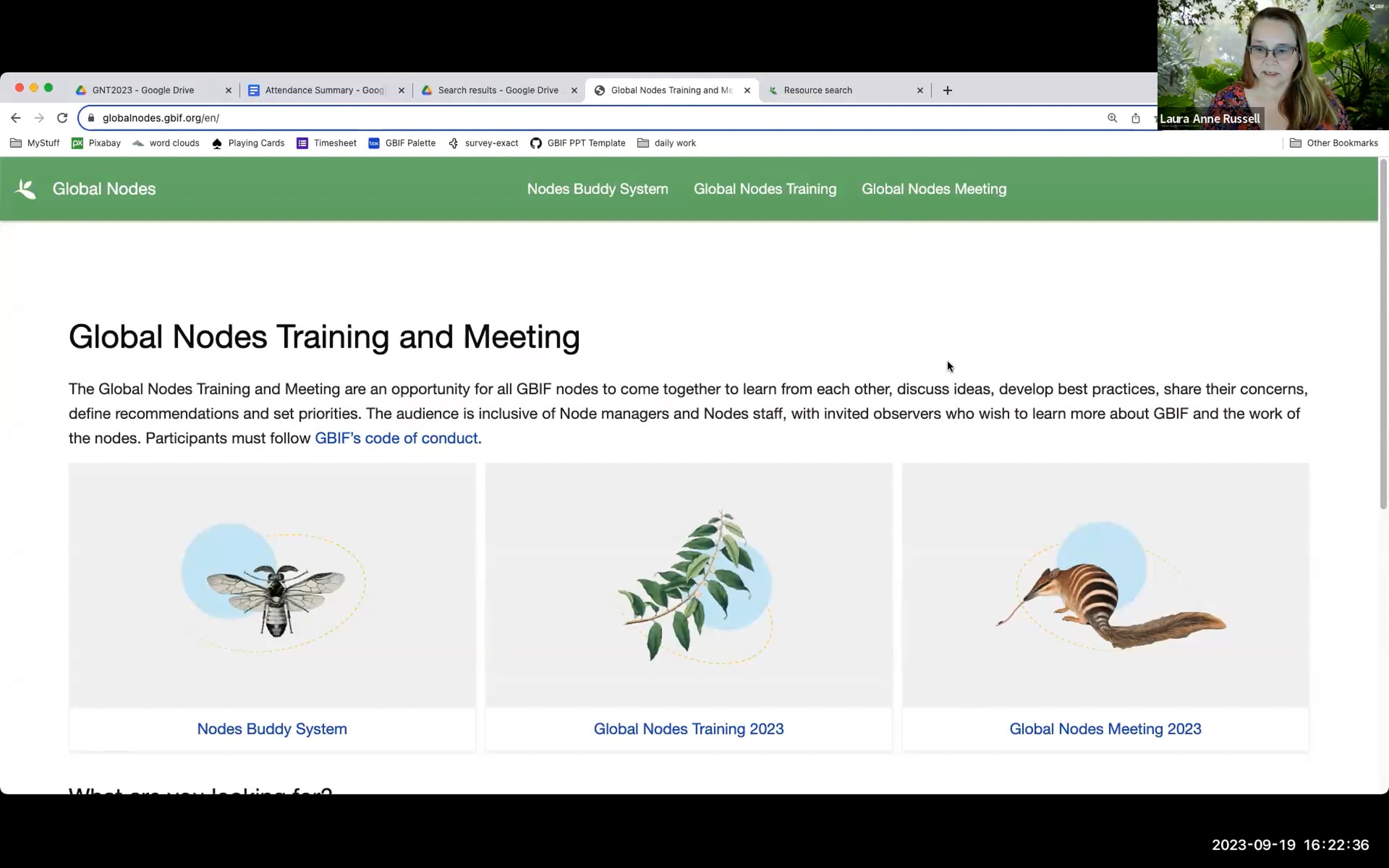Open the GBIF Palette bookmark

click(x=402, y=143)
